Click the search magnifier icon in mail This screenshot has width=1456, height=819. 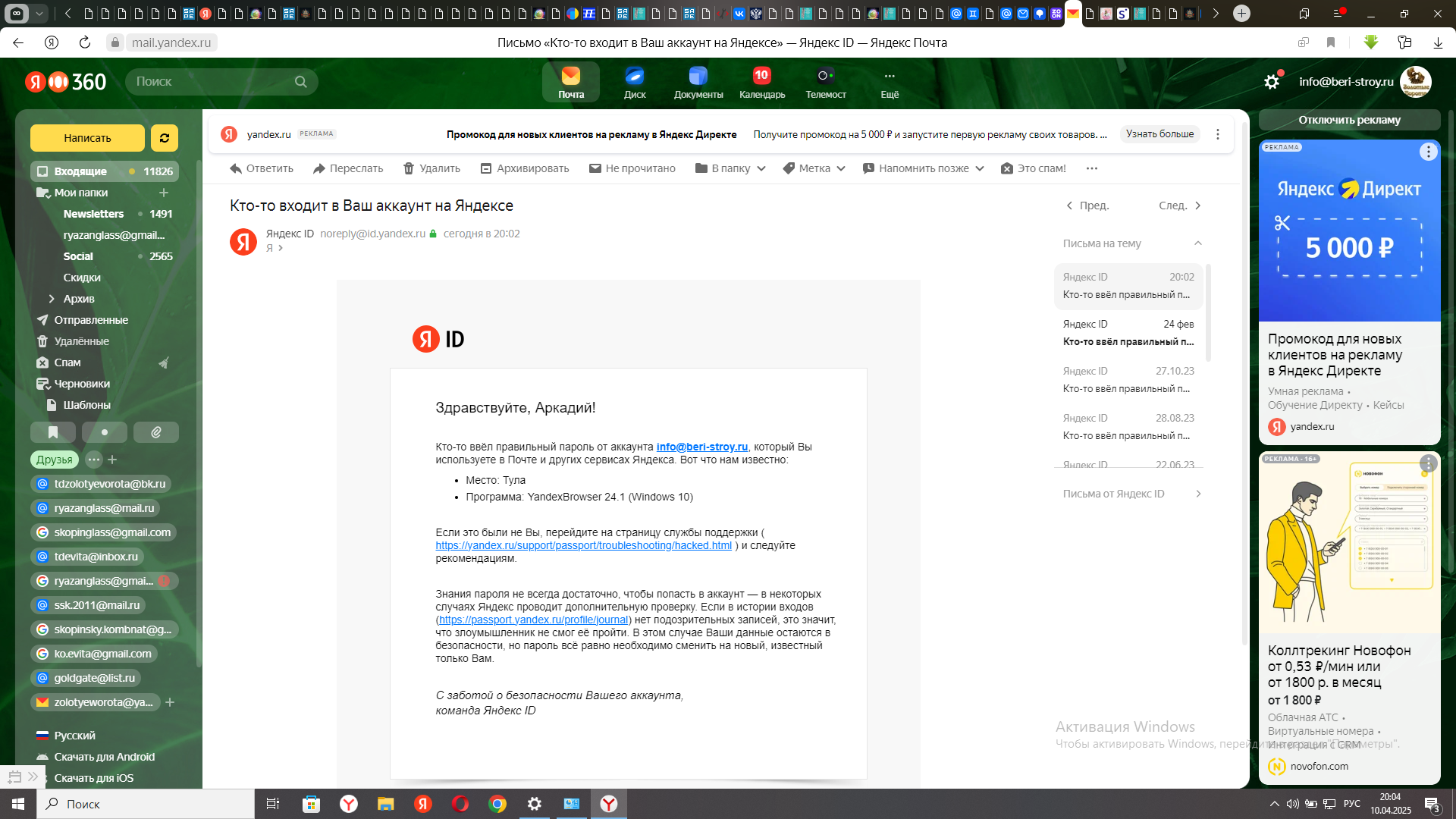(x=301, y=82)
